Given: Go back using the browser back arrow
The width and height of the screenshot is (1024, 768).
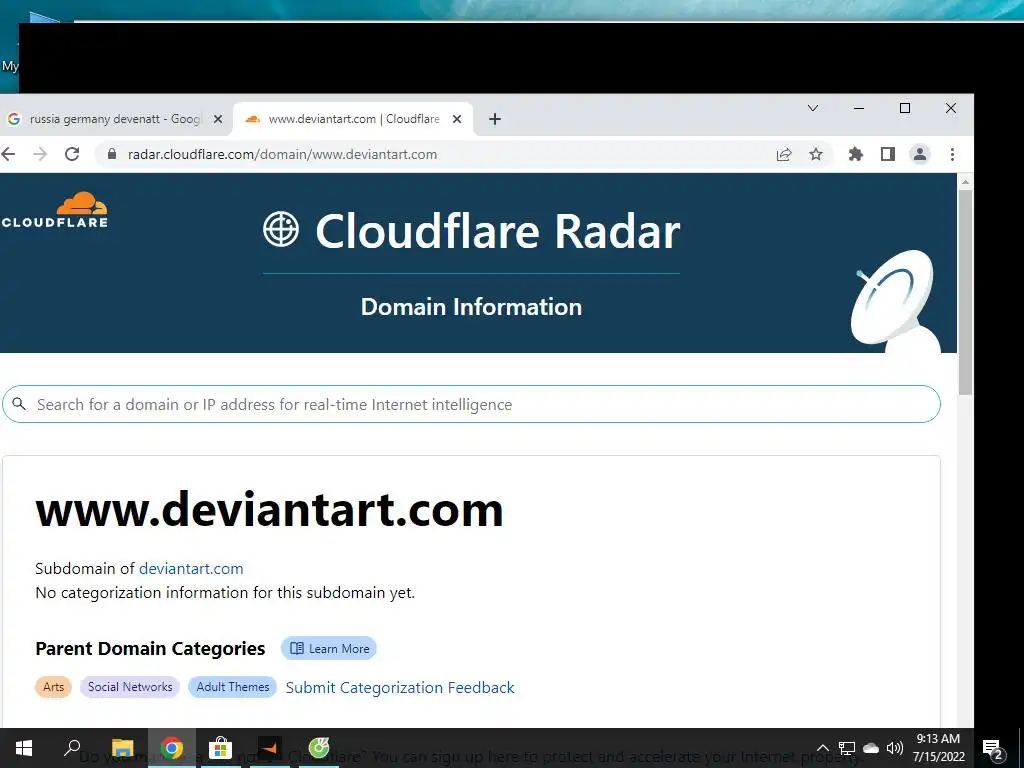Looking at the screenshot, I should [x=8, y=154].
